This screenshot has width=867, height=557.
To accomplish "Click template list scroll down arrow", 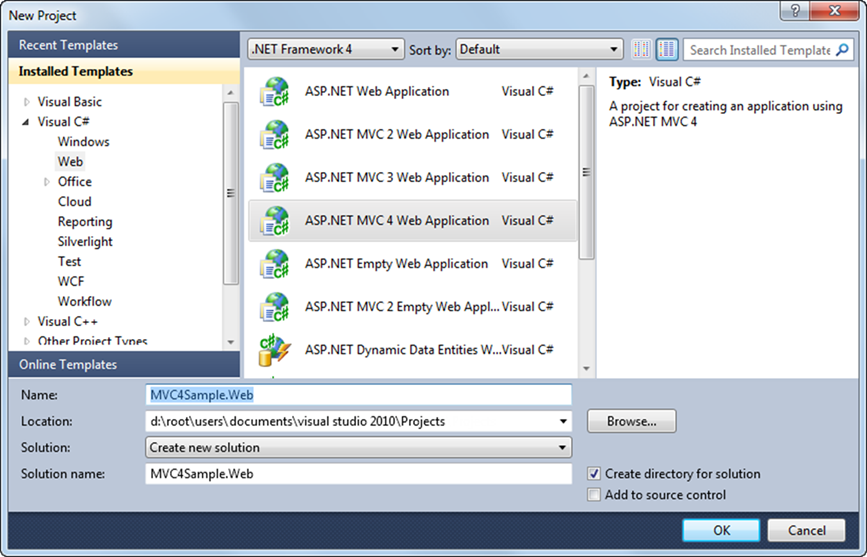I will point(586,369).
